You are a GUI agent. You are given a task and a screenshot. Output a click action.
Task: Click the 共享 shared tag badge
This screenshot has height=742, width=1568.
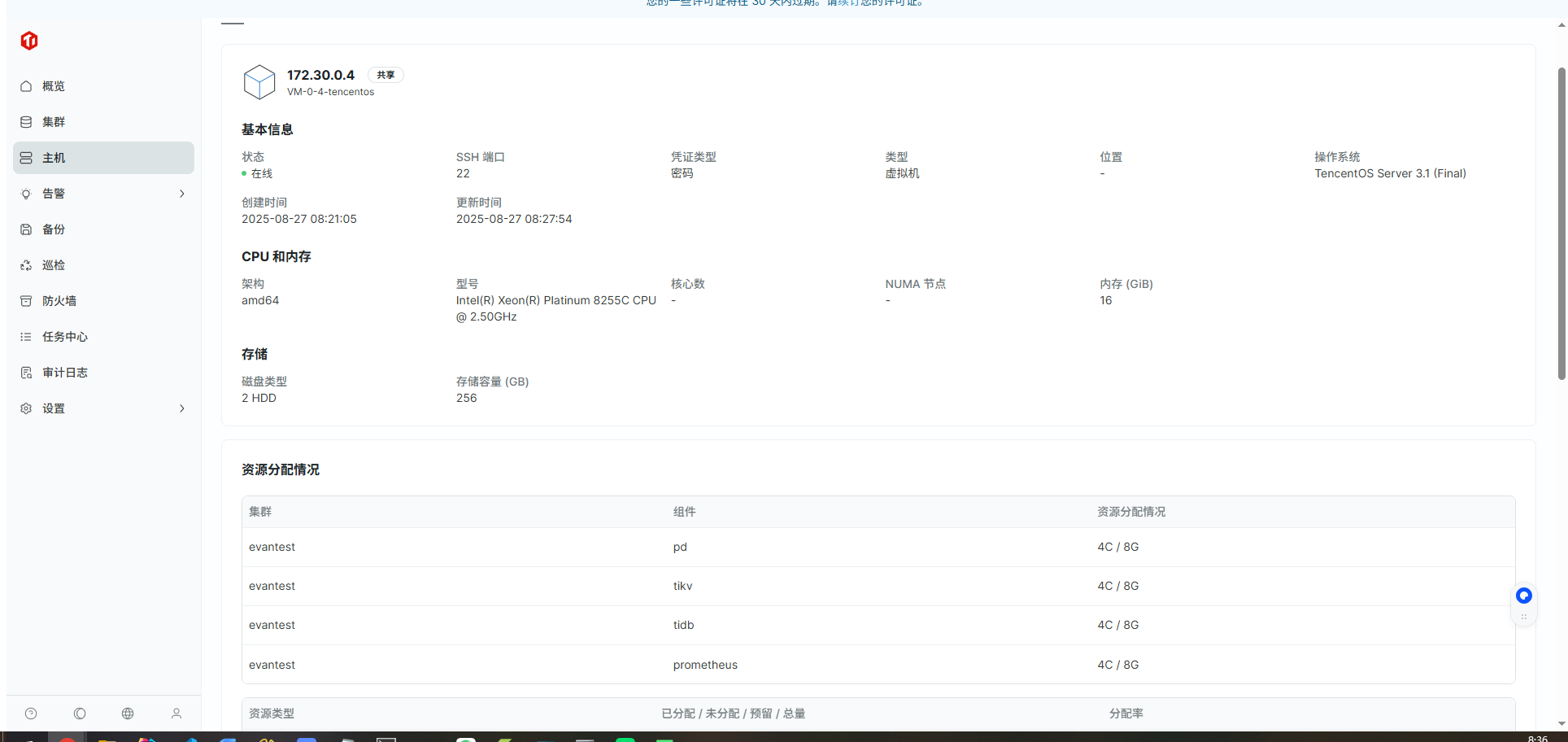pos(385,75)
